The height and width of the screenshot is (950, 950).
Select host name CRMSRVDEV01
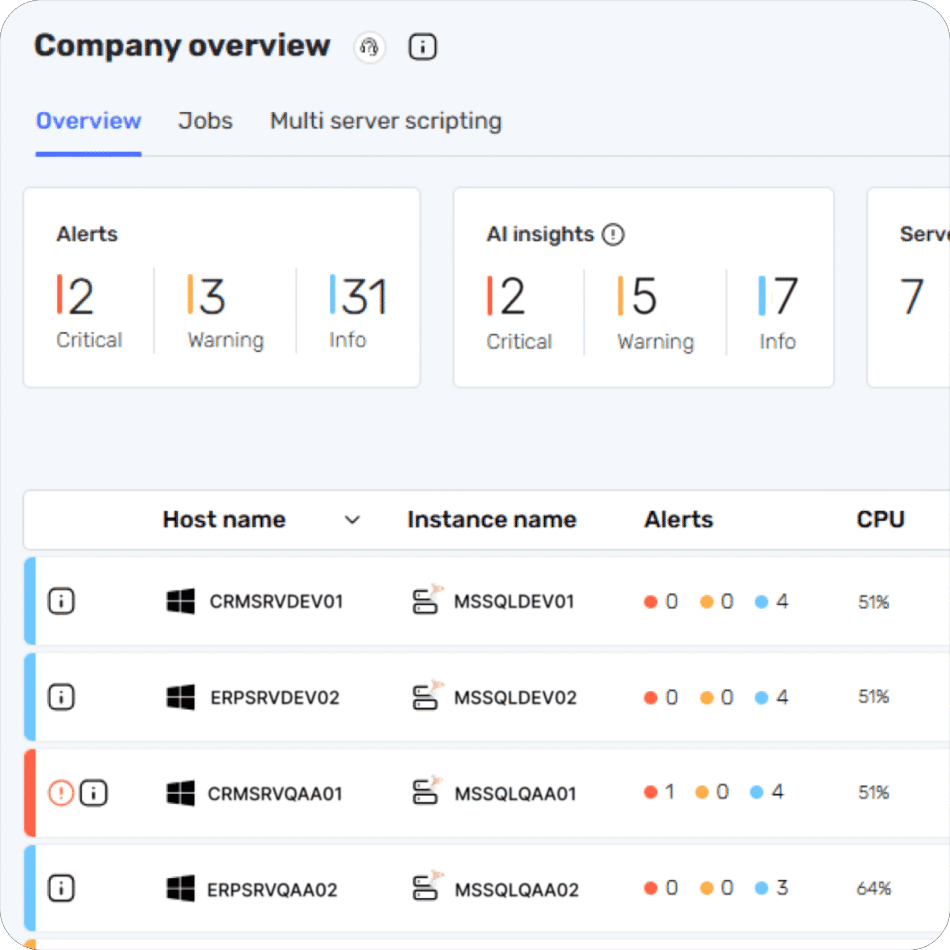276,602
